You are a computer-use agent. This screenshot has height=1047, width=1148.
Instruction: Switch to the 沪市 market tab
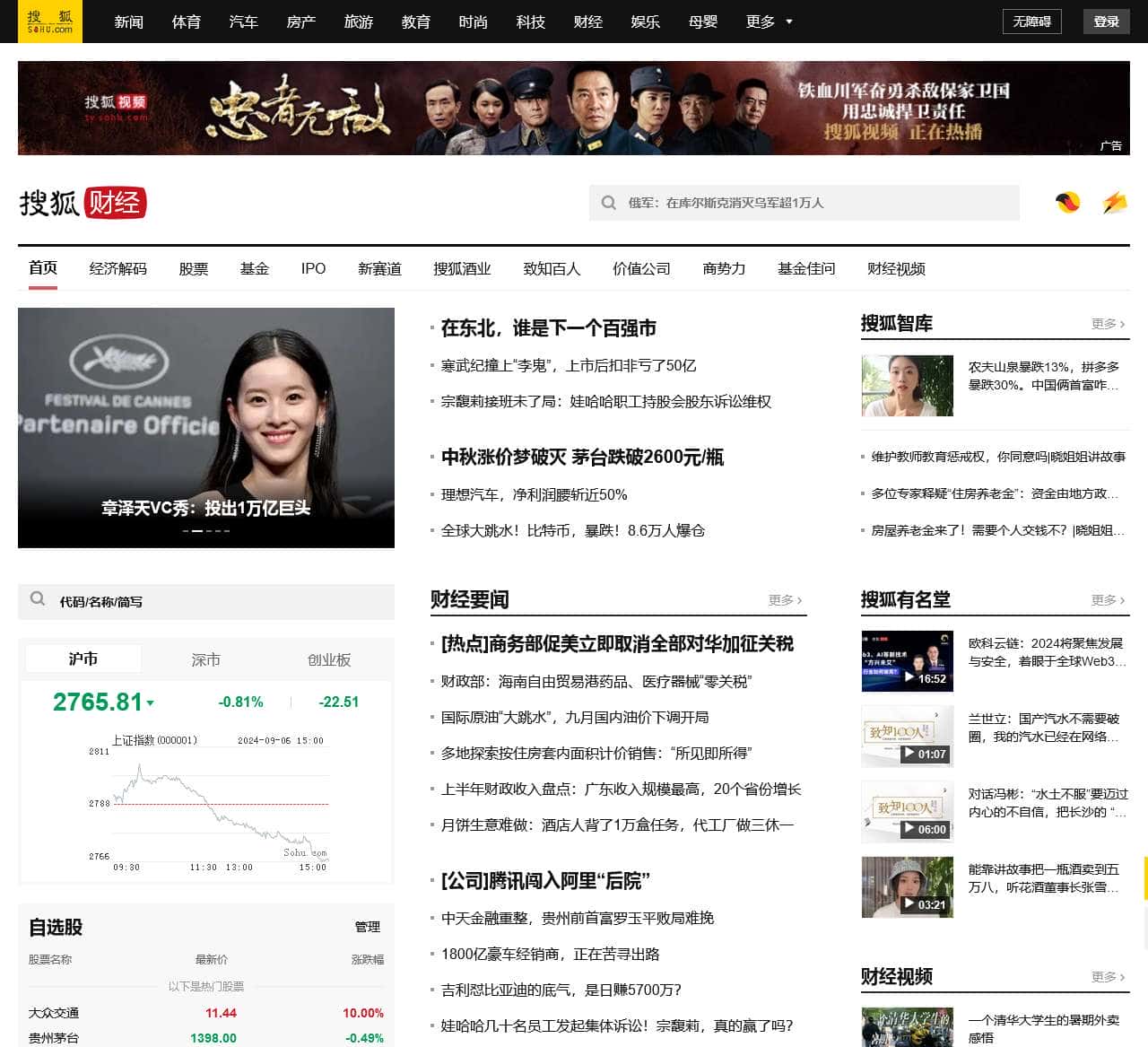[83, 659]
